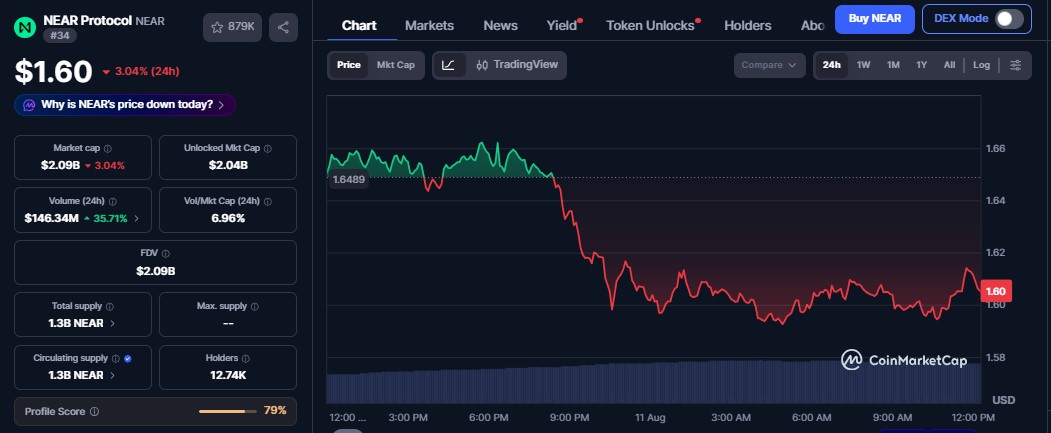Viewport: 1051px width, 433px height.
Task: Select Mkt Cap chart view
Action: click(x=395, y=65)
